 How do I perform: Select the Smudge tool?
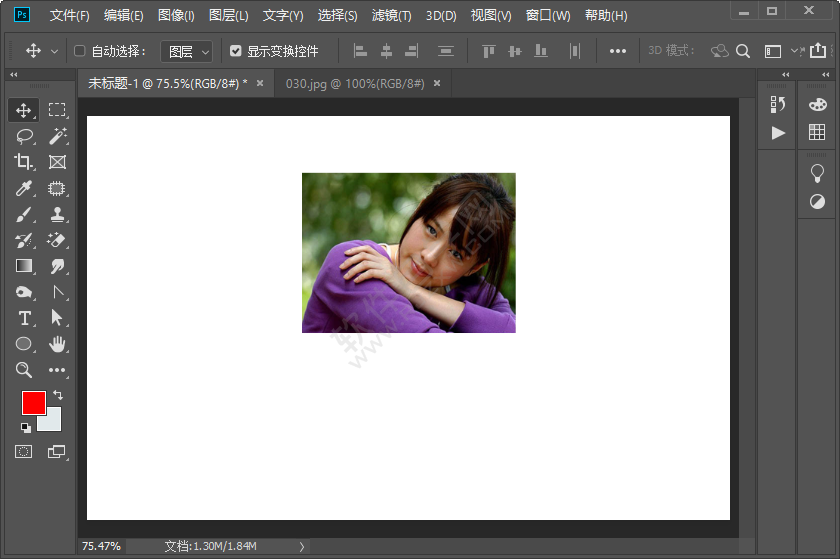57,266
